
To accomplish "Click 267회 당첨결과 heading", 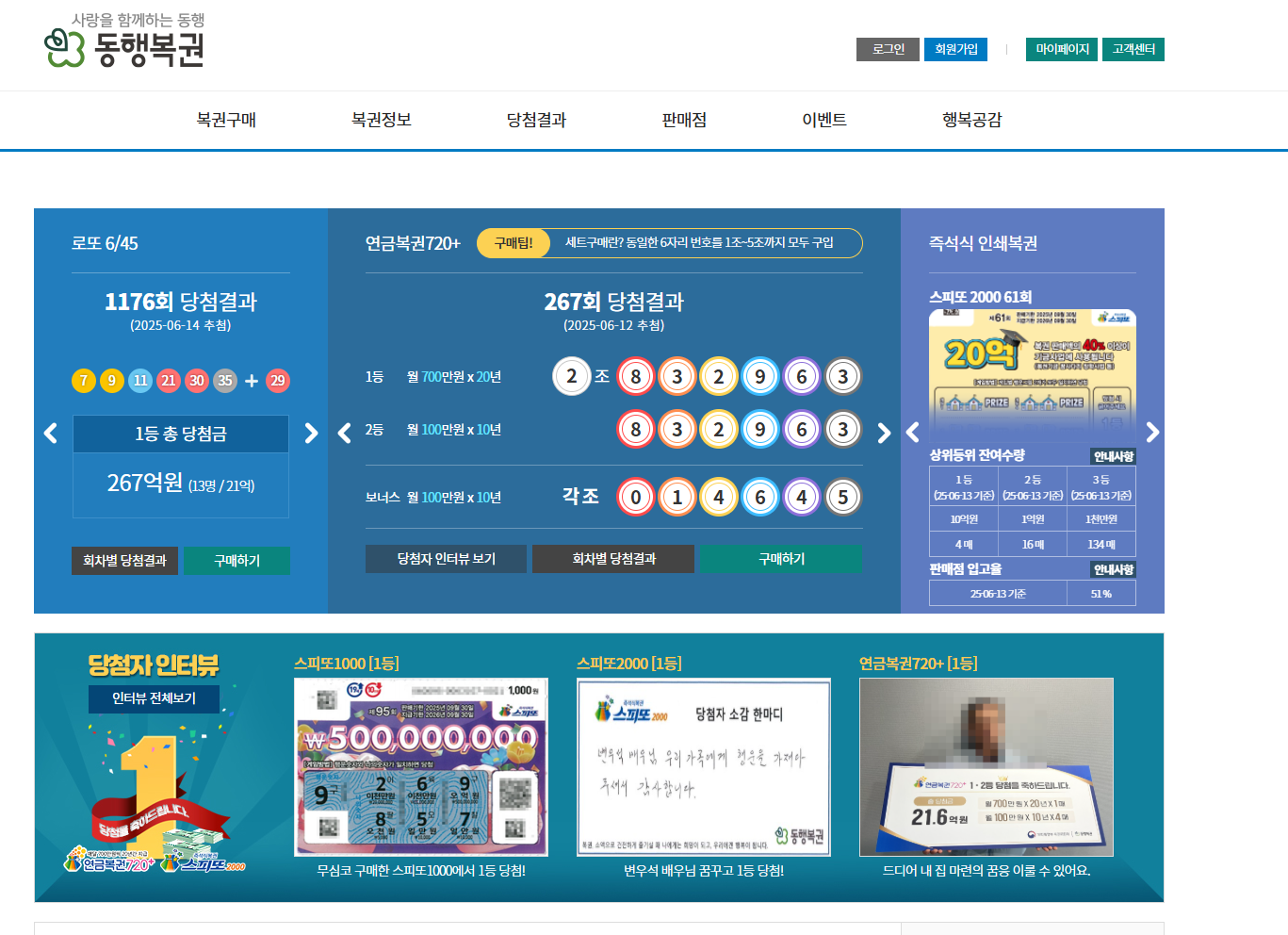I will (x=613, y=302).
